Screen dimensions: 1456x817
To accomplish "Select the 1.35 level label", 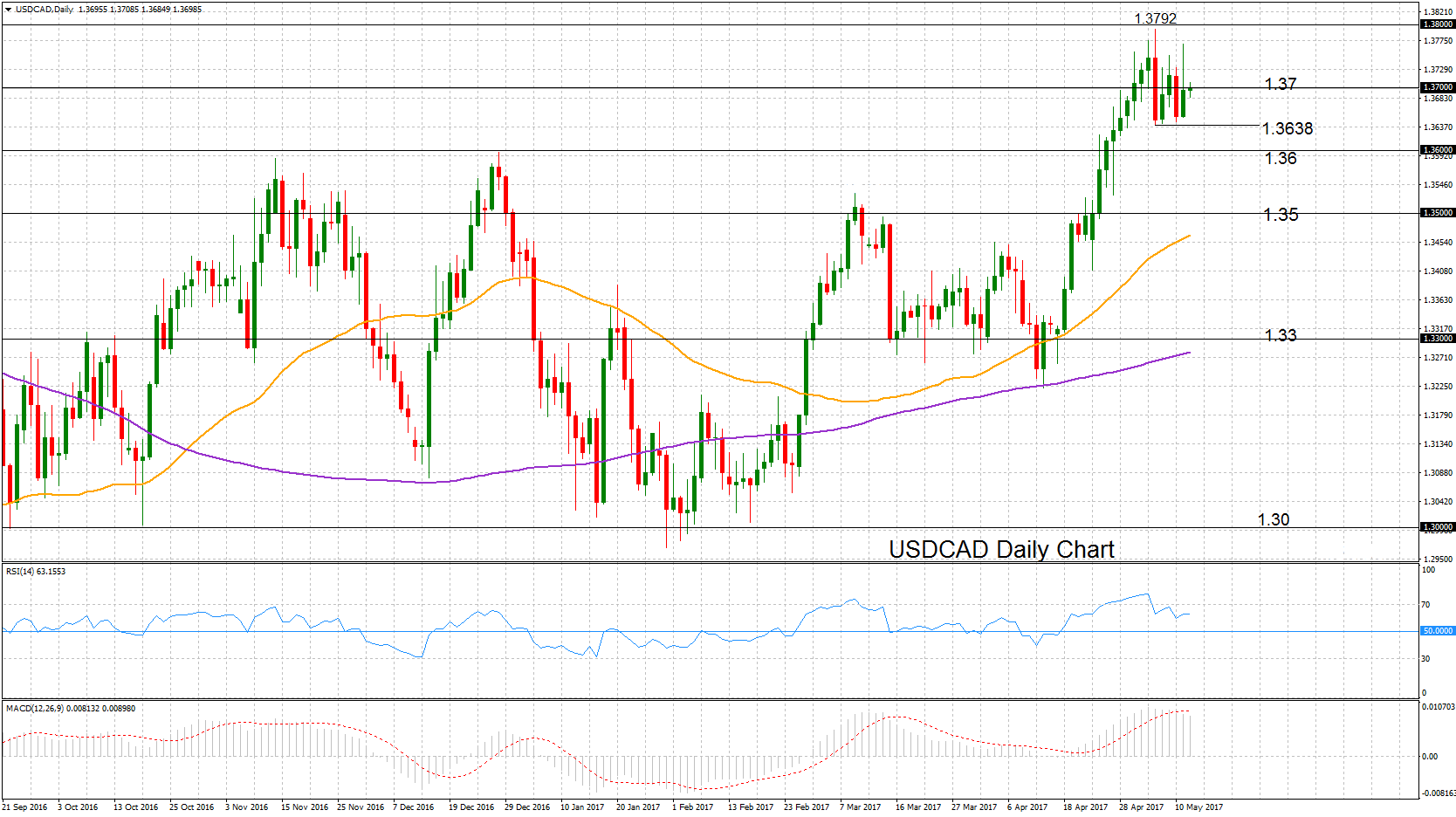I will (x=1281, y=214).
